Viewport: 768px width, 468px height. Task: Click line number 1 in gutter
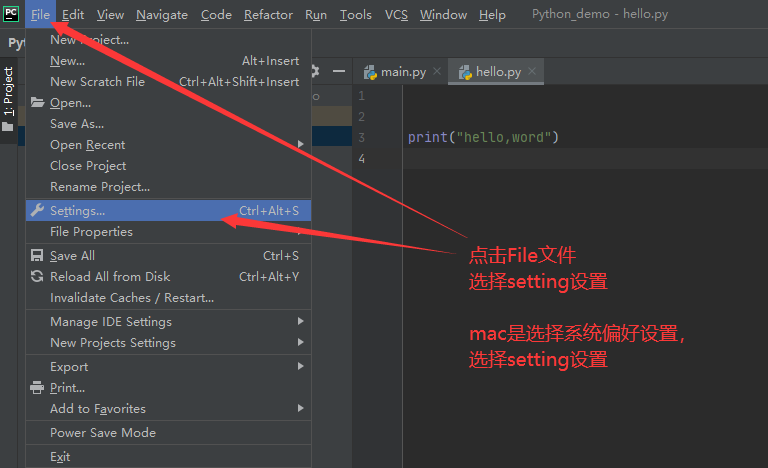coord(361,96)
